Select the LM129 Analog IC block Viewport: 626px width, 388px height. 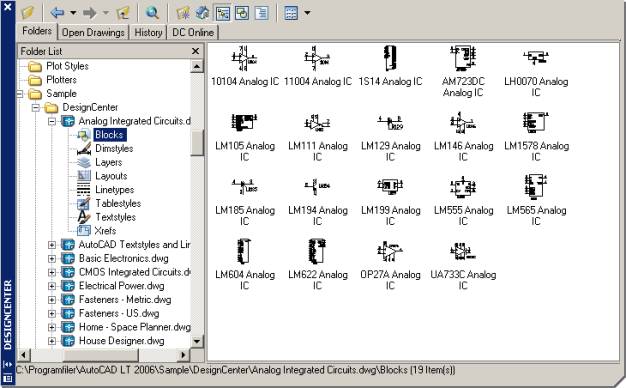tap(390, 137)
